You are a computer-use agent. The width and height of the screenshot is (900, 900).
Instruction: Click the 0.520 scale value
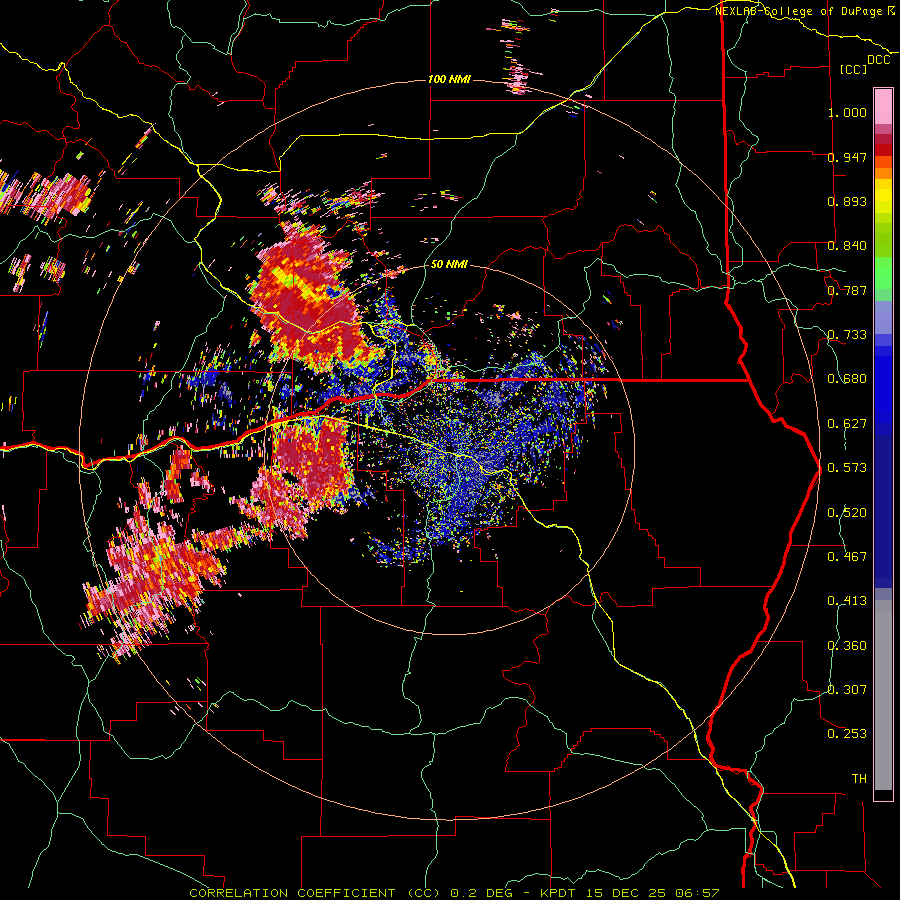pyautogui.click(x=847, y=512)
